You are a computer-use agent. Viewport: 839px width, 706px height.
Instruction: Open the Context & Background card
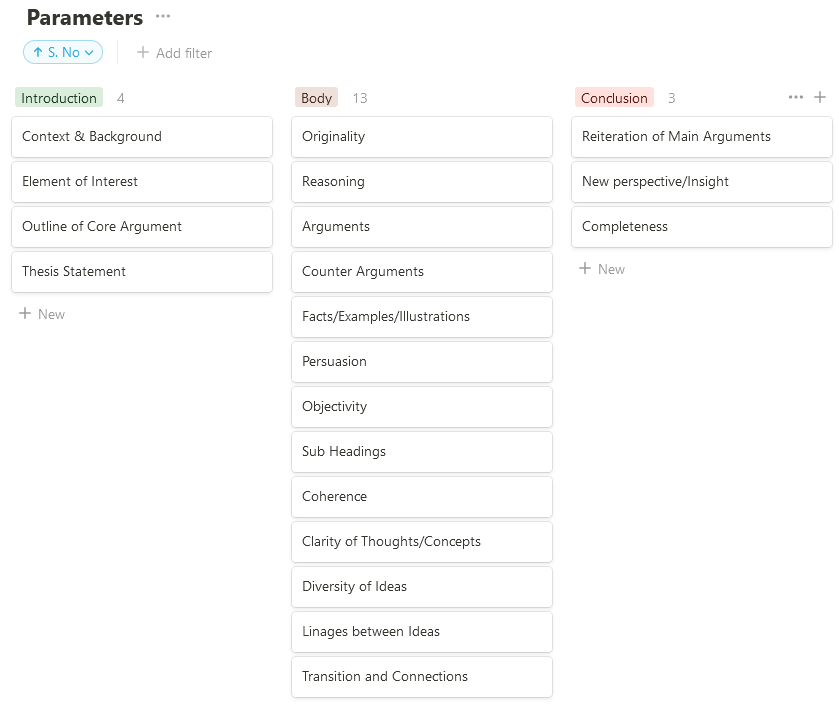[141, 137]
